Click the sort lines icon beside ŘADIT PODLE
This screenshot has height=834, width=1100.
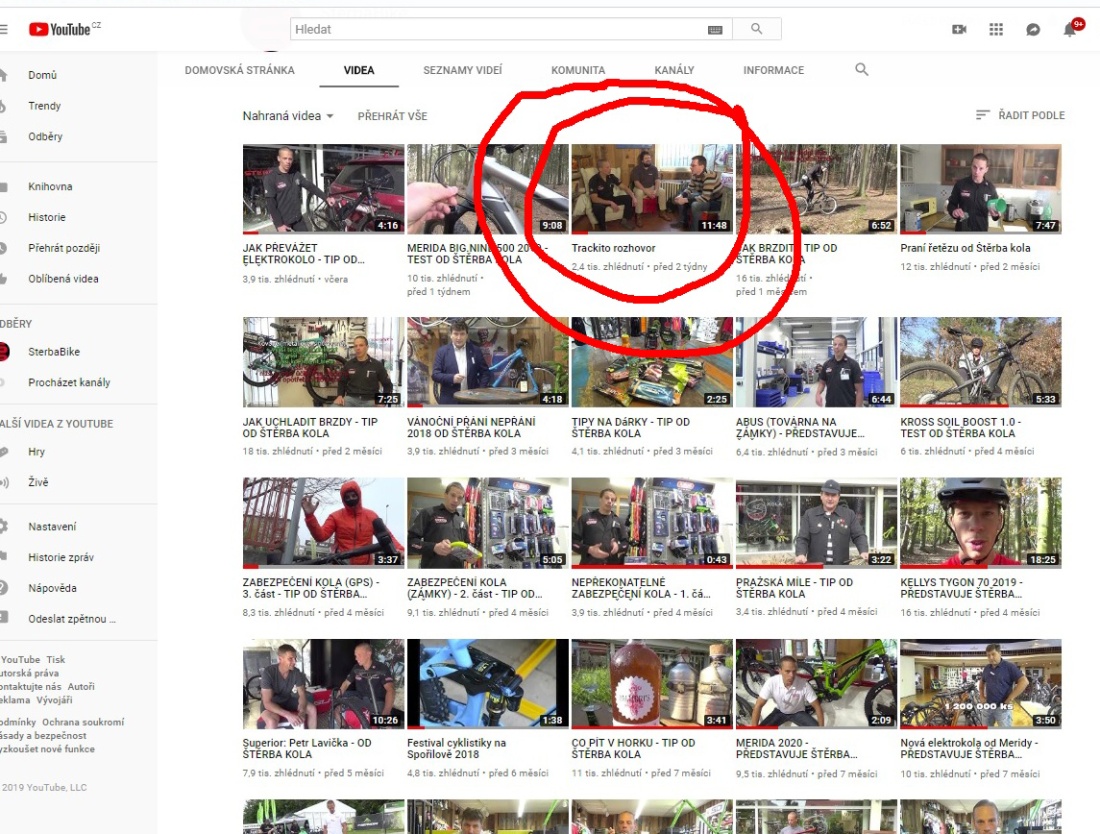point(983,114)
